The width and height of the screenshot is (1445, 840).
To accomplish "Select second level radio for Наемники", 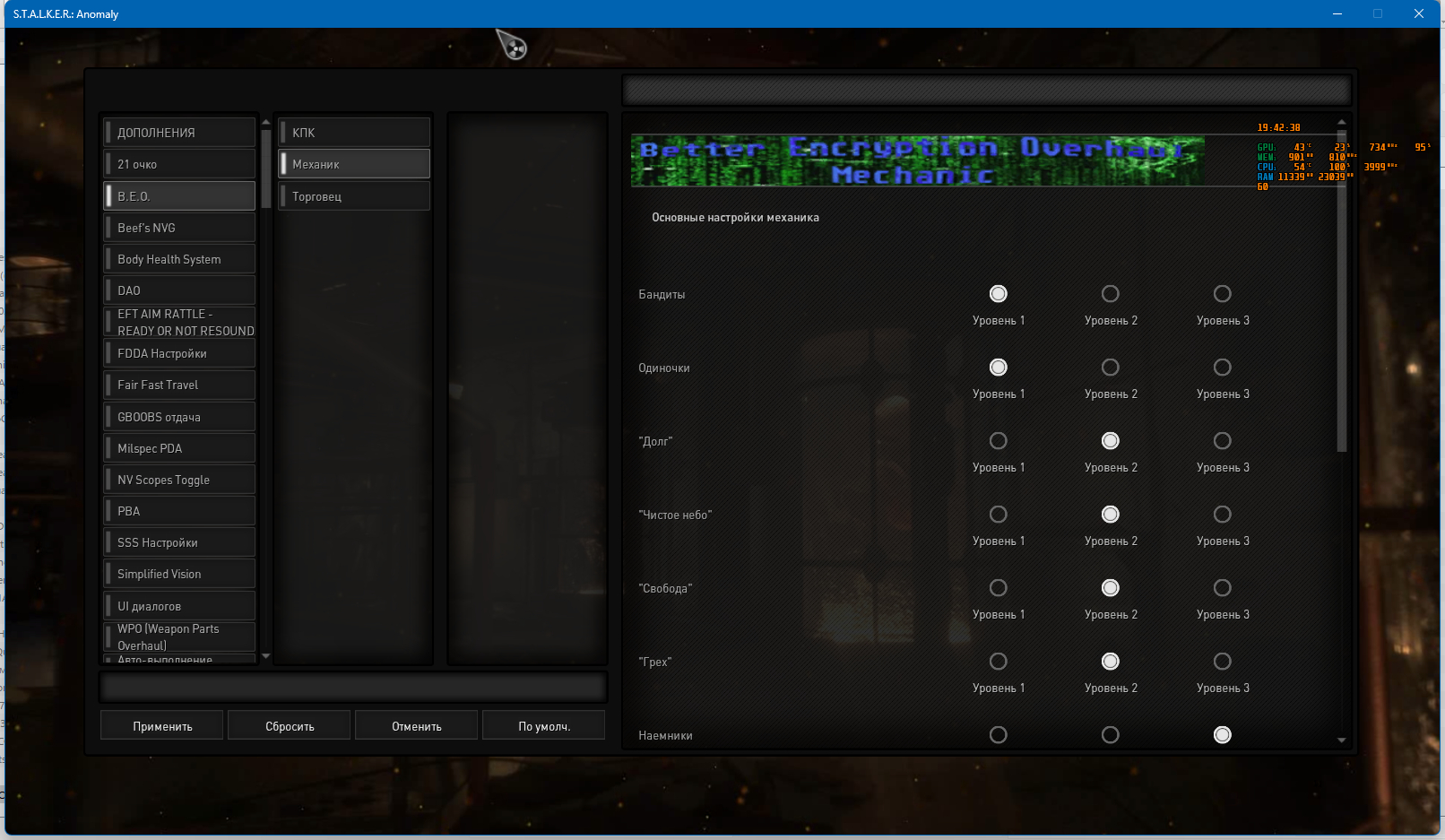I will [1110, 735].
